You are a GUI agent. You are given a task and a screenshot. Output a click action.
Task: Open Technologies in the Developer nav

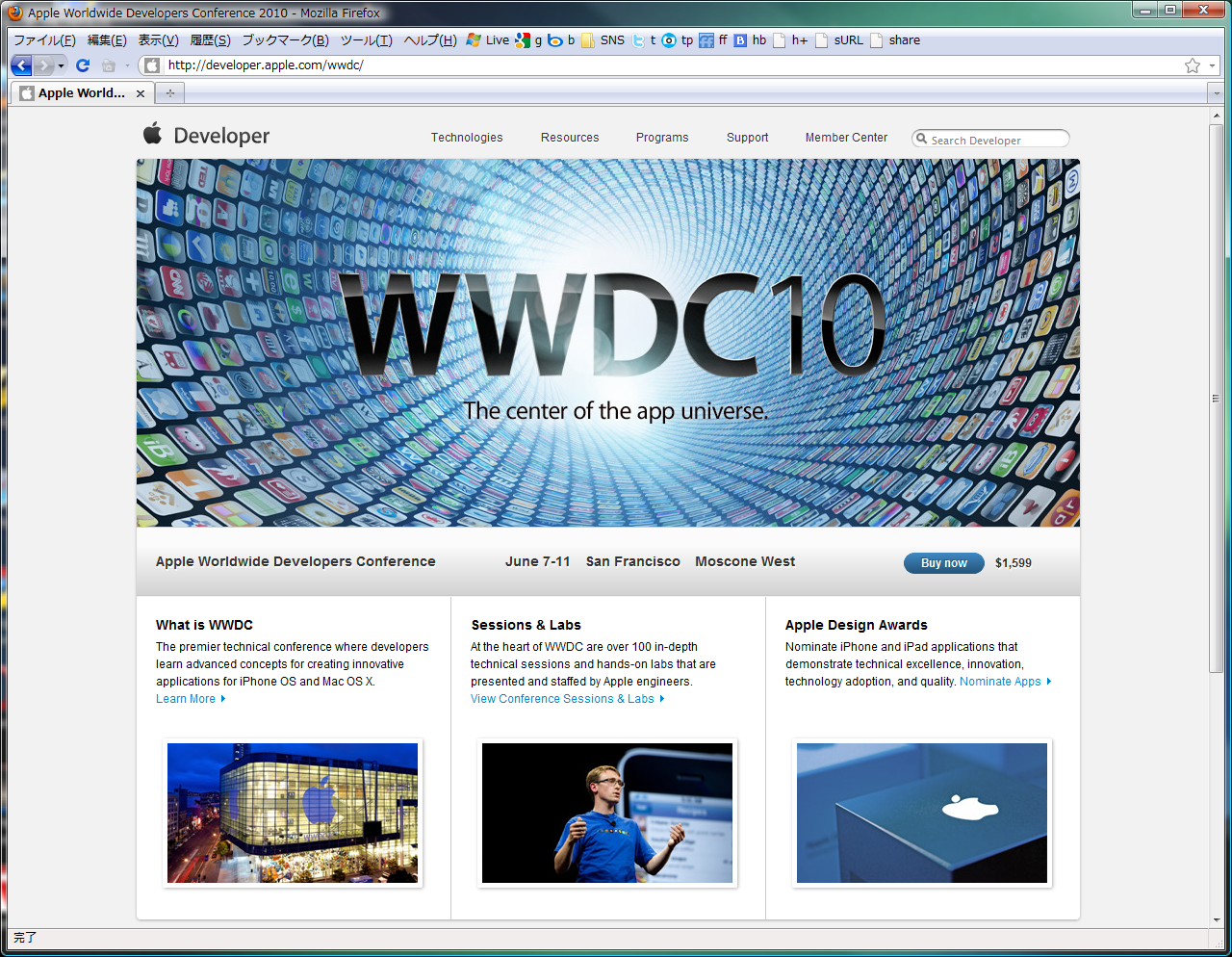(467, 138)
